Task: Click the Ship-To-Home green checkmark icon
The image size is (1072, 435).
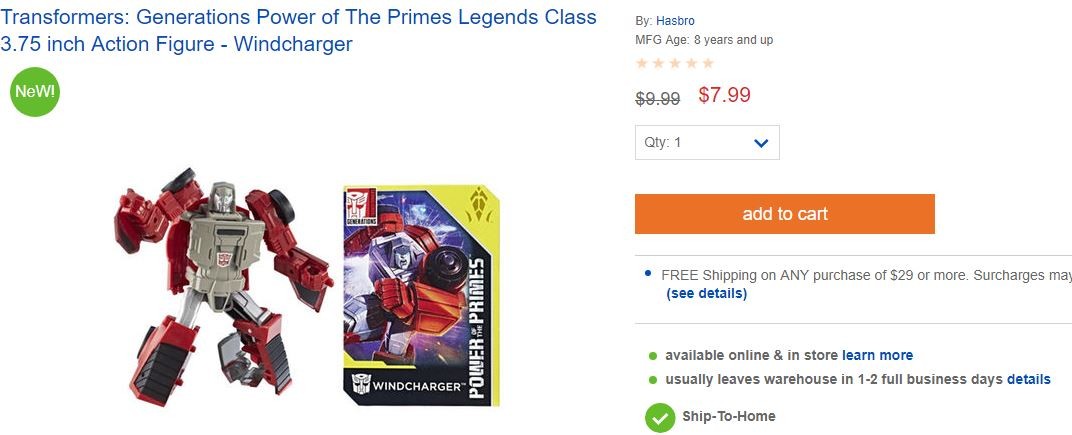Action: [659, 417]
